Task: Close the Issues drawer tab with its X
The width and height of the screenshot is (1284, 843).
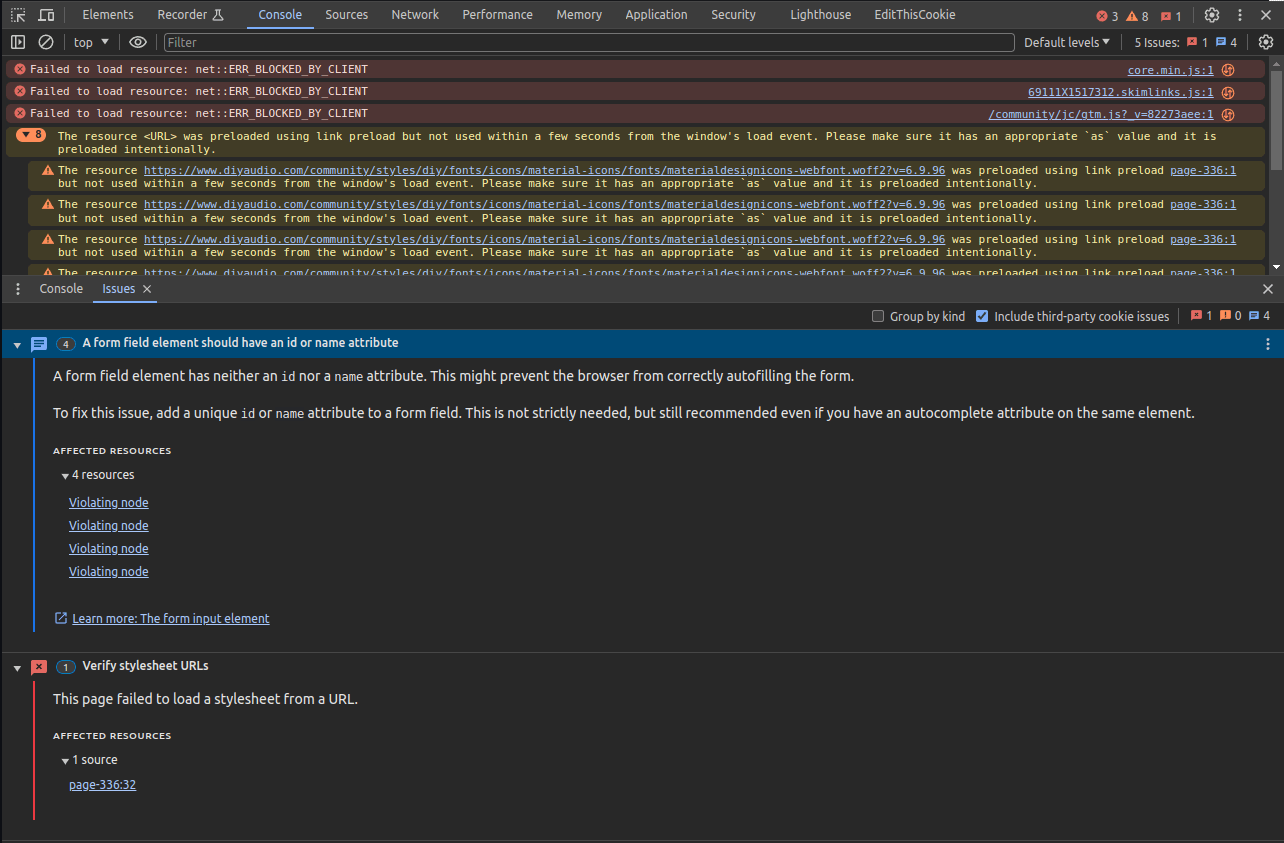Action: pyautogui.click(x=147, y=289)
